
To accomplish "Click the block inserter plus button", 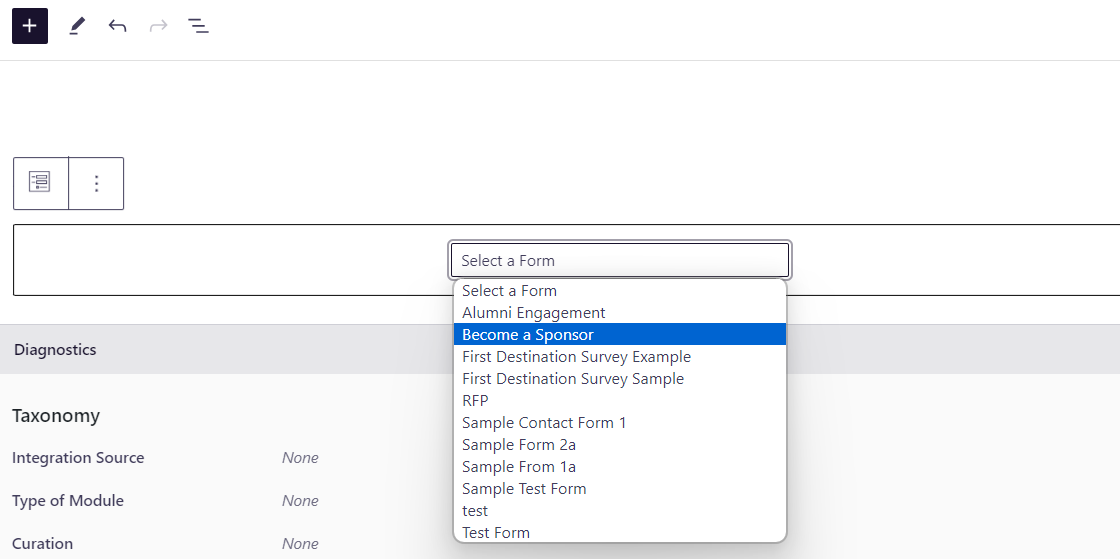I will click(30, 26).
